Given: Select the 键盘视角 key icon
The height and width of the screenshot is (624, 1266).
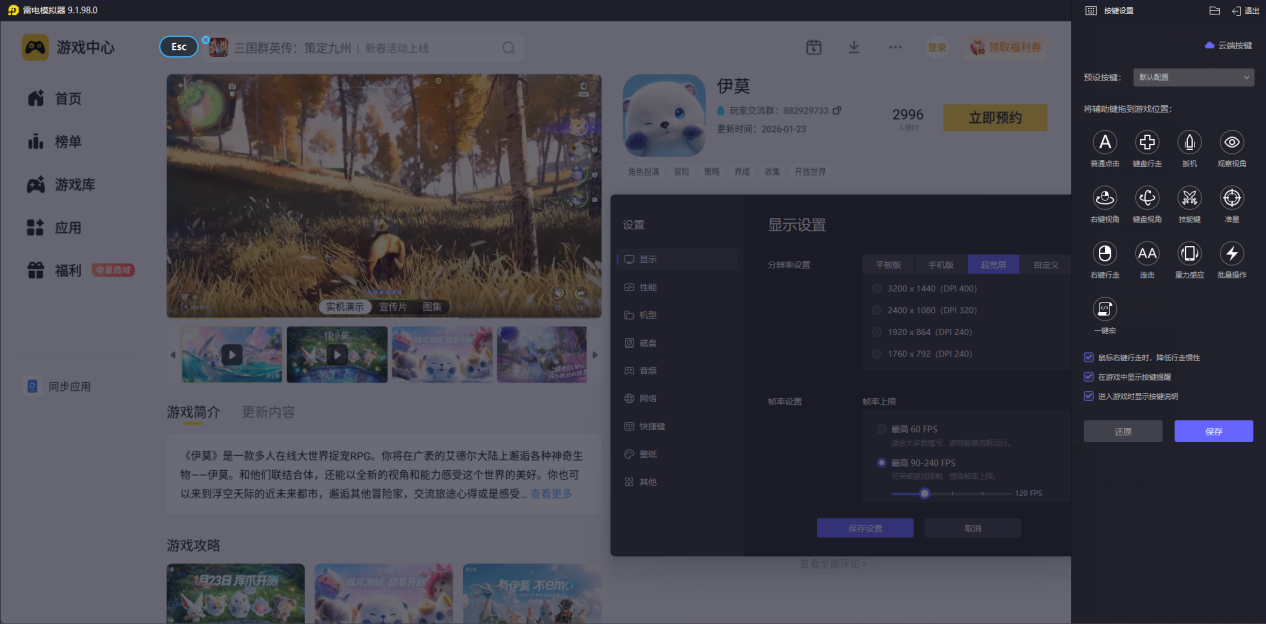Looking at the screenshot, I should click(1147, 197).
